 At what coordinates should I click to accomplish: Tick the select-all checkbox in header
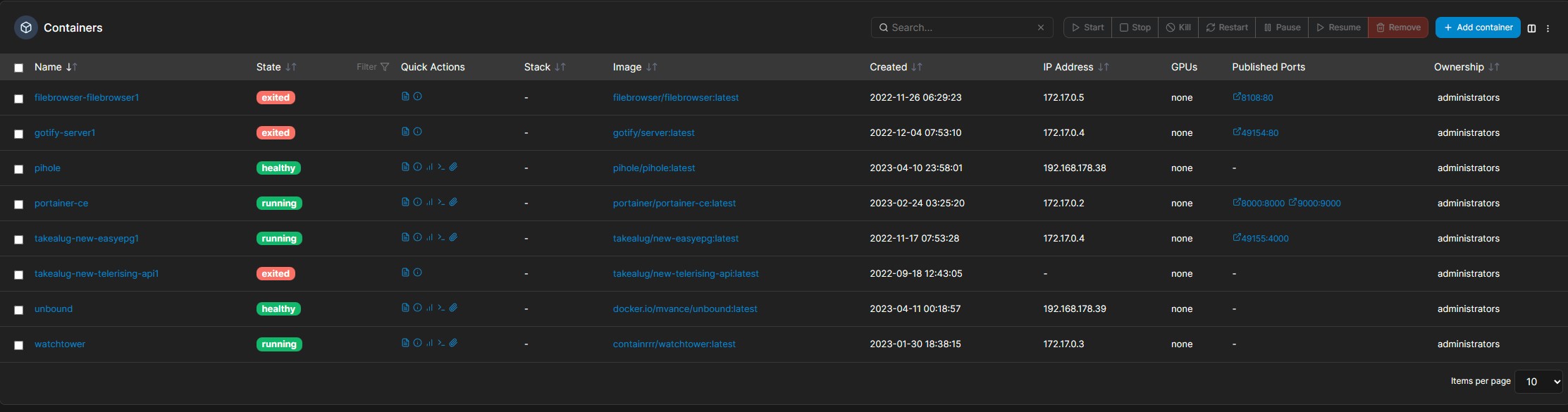coord(19,68)
